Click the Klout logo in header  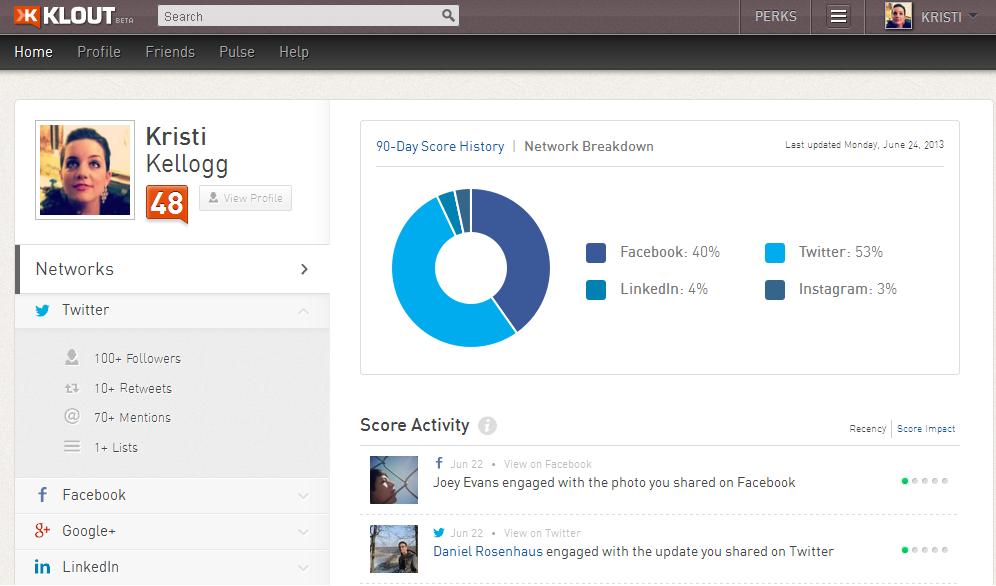(73, 16)
